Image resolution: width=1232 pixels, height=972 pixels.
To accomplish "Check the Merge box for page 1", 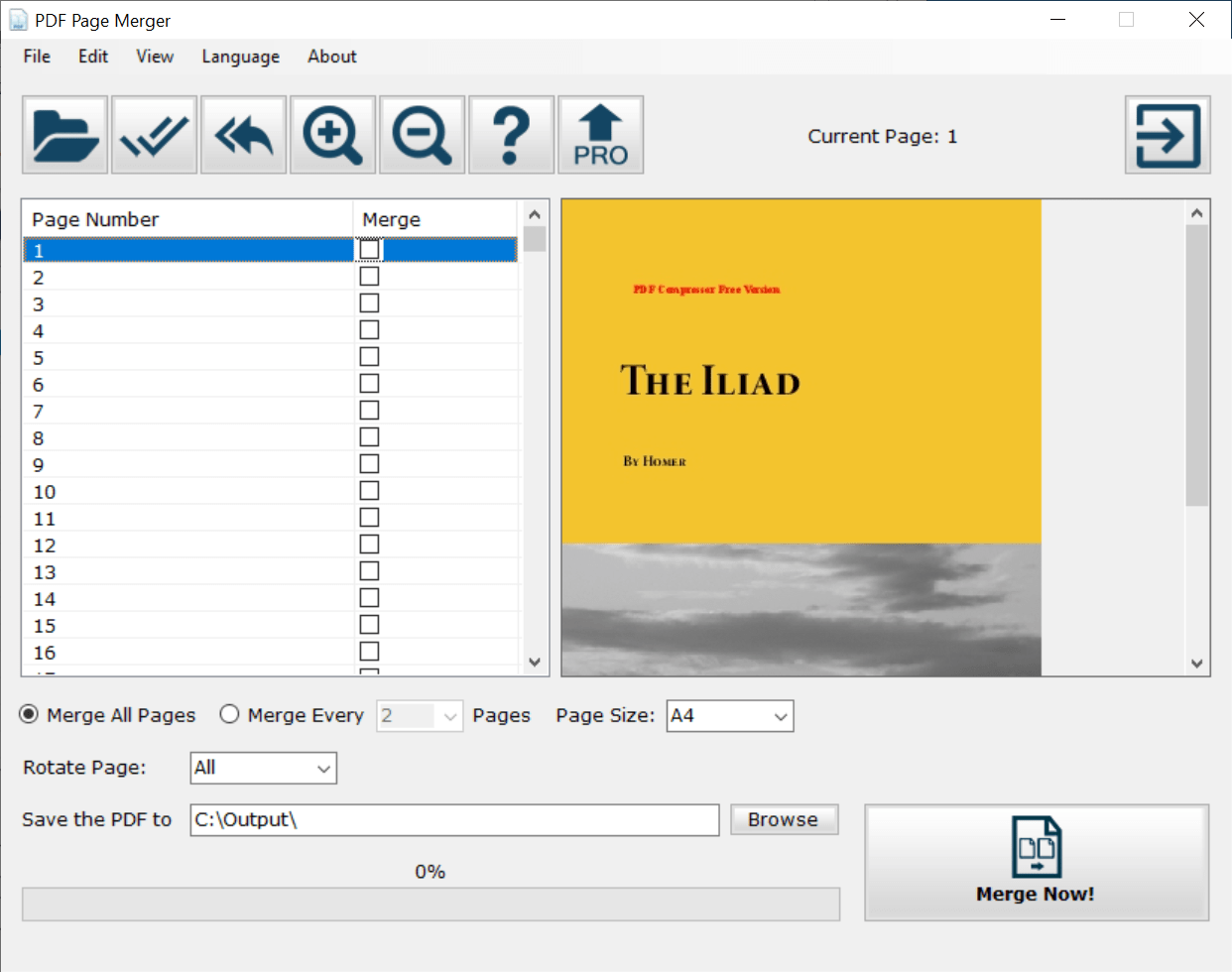I will (x=369, y=249).
